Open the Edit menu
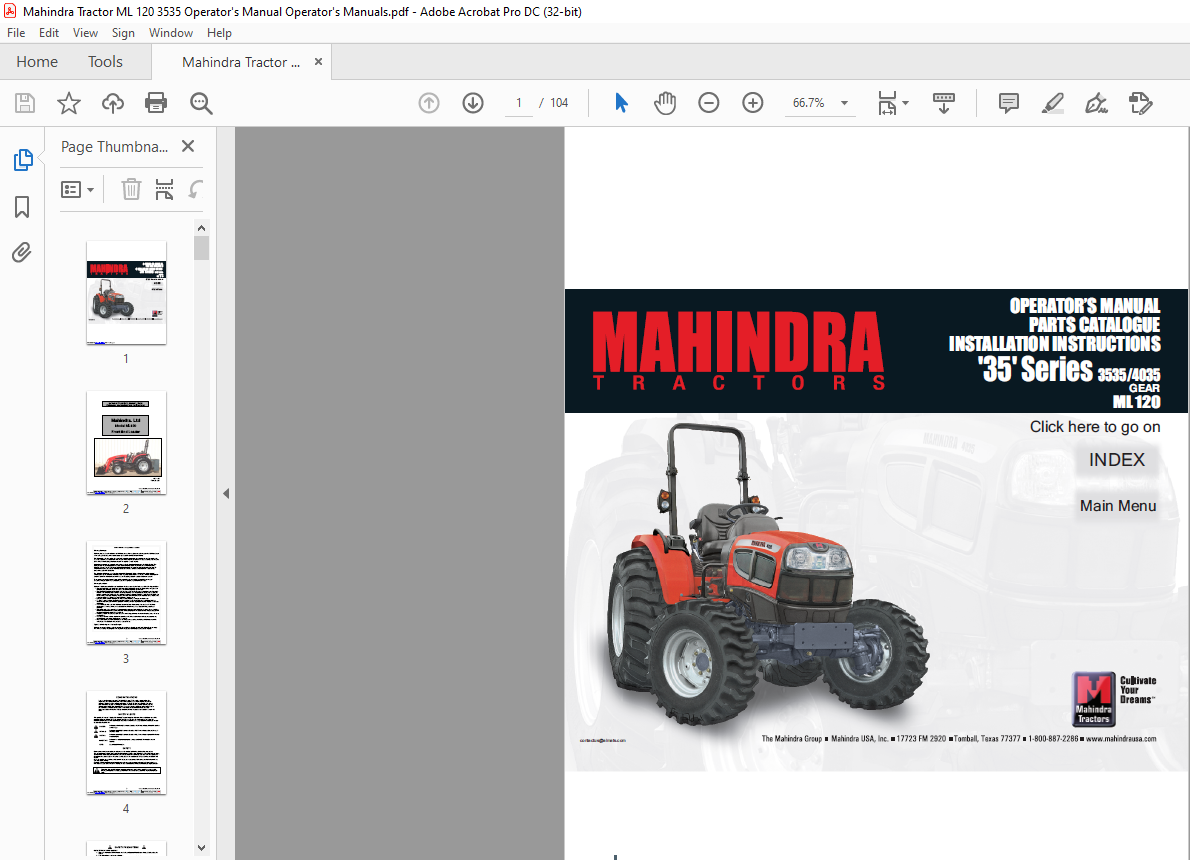This screenshot has height=860, width=1190. click(x=49, y=33)
